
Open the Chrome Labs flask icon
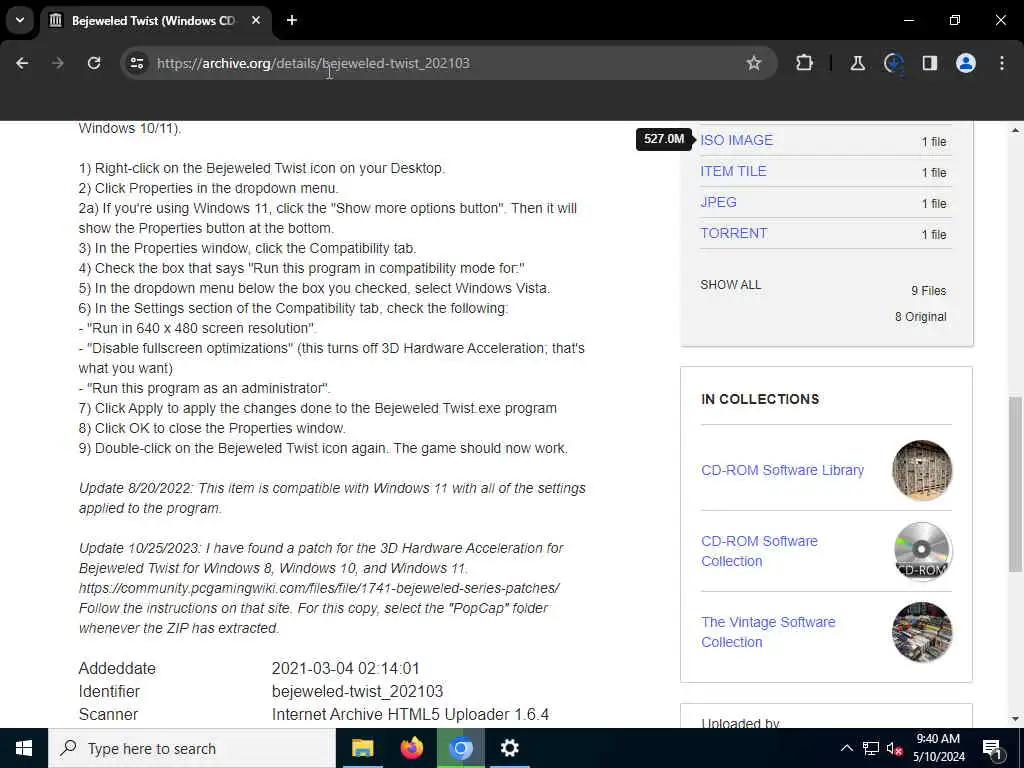click(857, 63)
